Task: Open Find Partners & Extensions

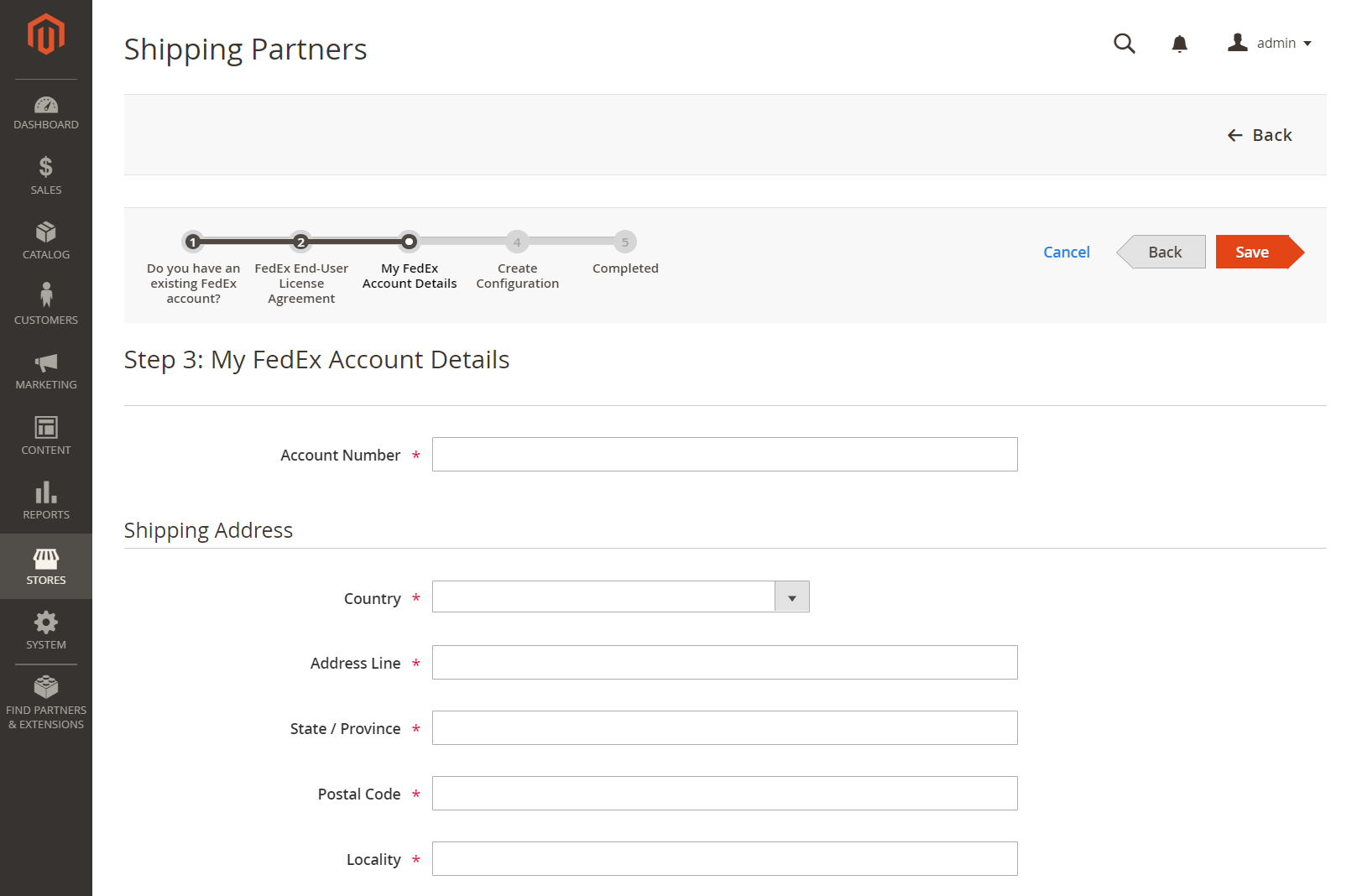Action: coord(46,703)
